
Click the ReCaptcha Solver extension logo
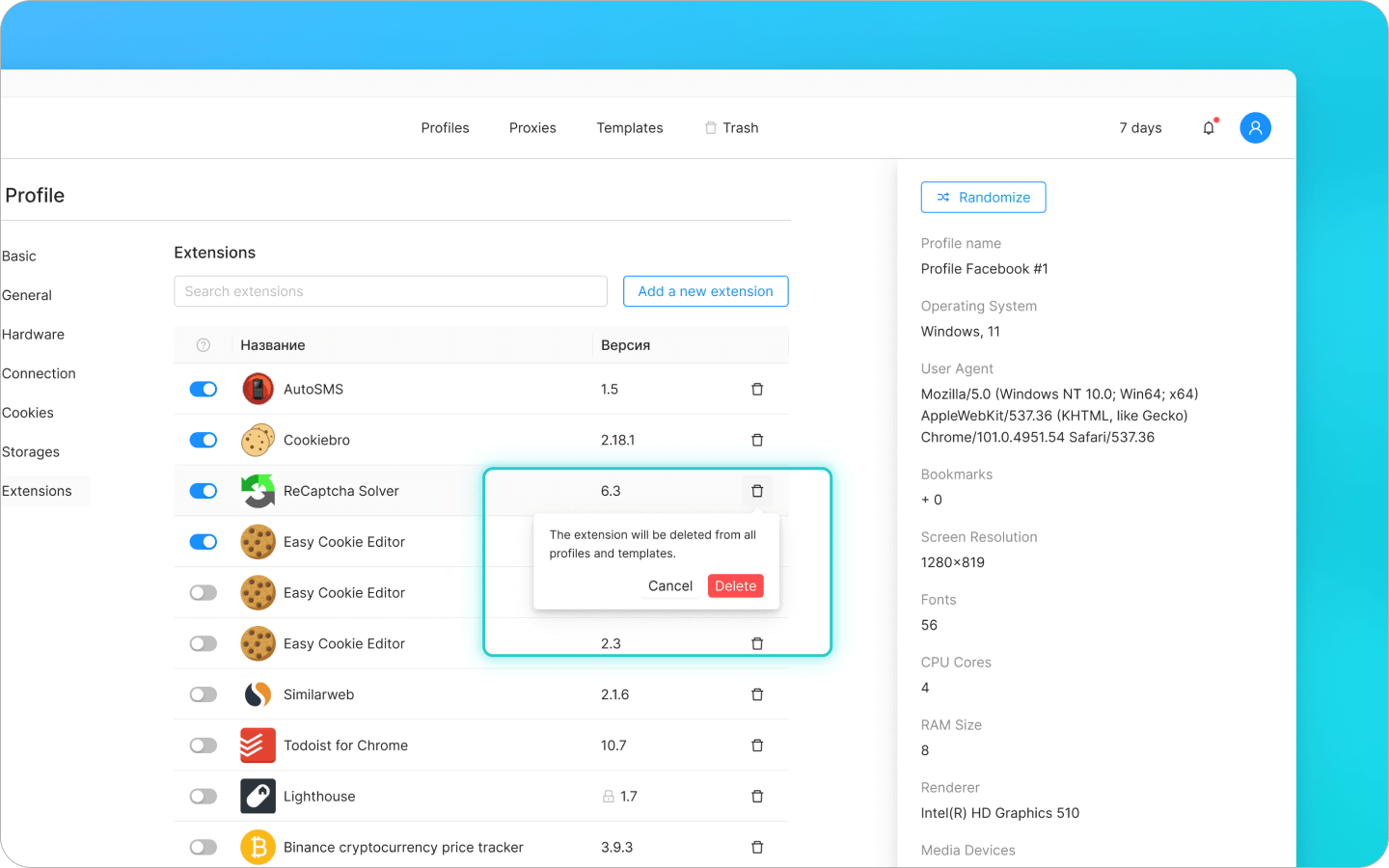pos(258,490)
